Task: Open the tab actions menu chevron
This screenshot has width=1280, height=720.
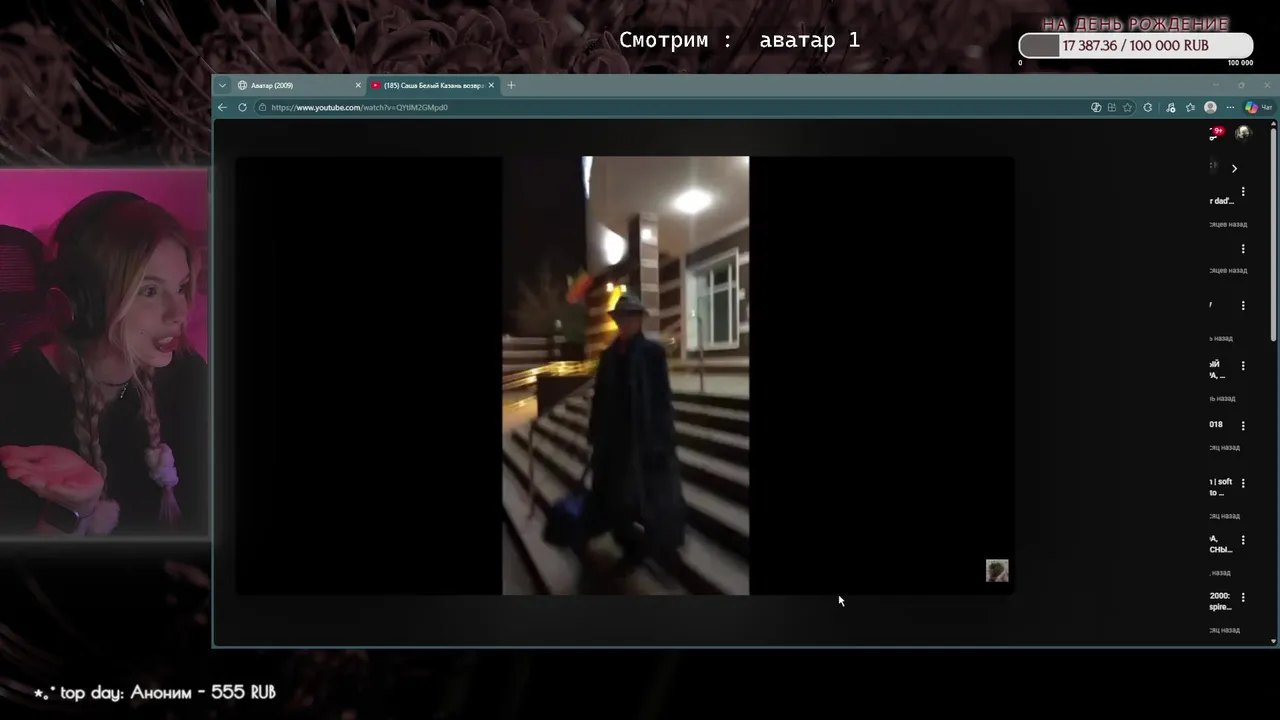Action: [x=222, y=85]
